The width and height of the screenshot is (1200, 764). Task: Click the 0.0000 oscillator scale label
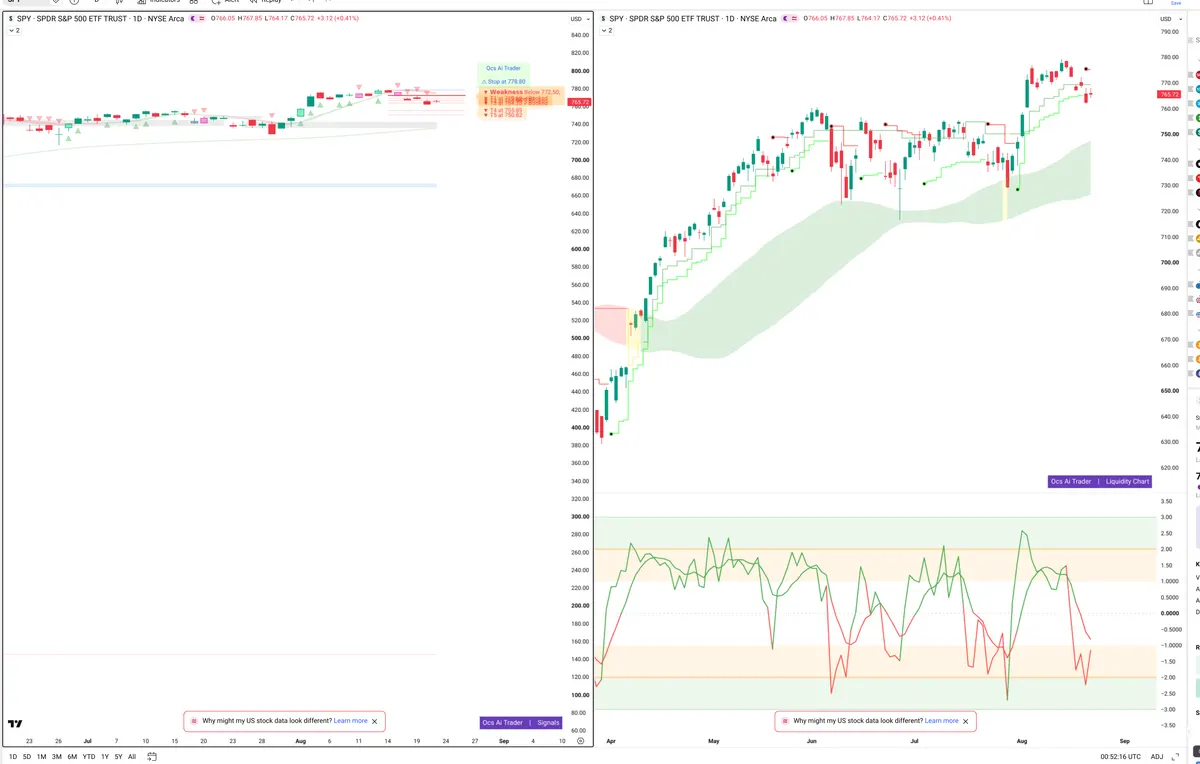pyautogui.click(x=1170, y=613)
